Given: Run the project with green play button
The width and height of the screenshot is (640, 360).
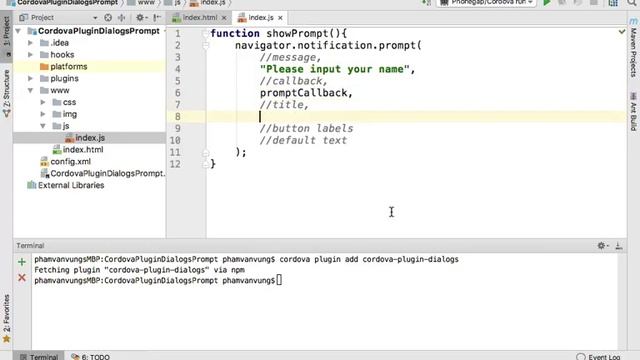Looking at the screenshot, I should [547, 2].
